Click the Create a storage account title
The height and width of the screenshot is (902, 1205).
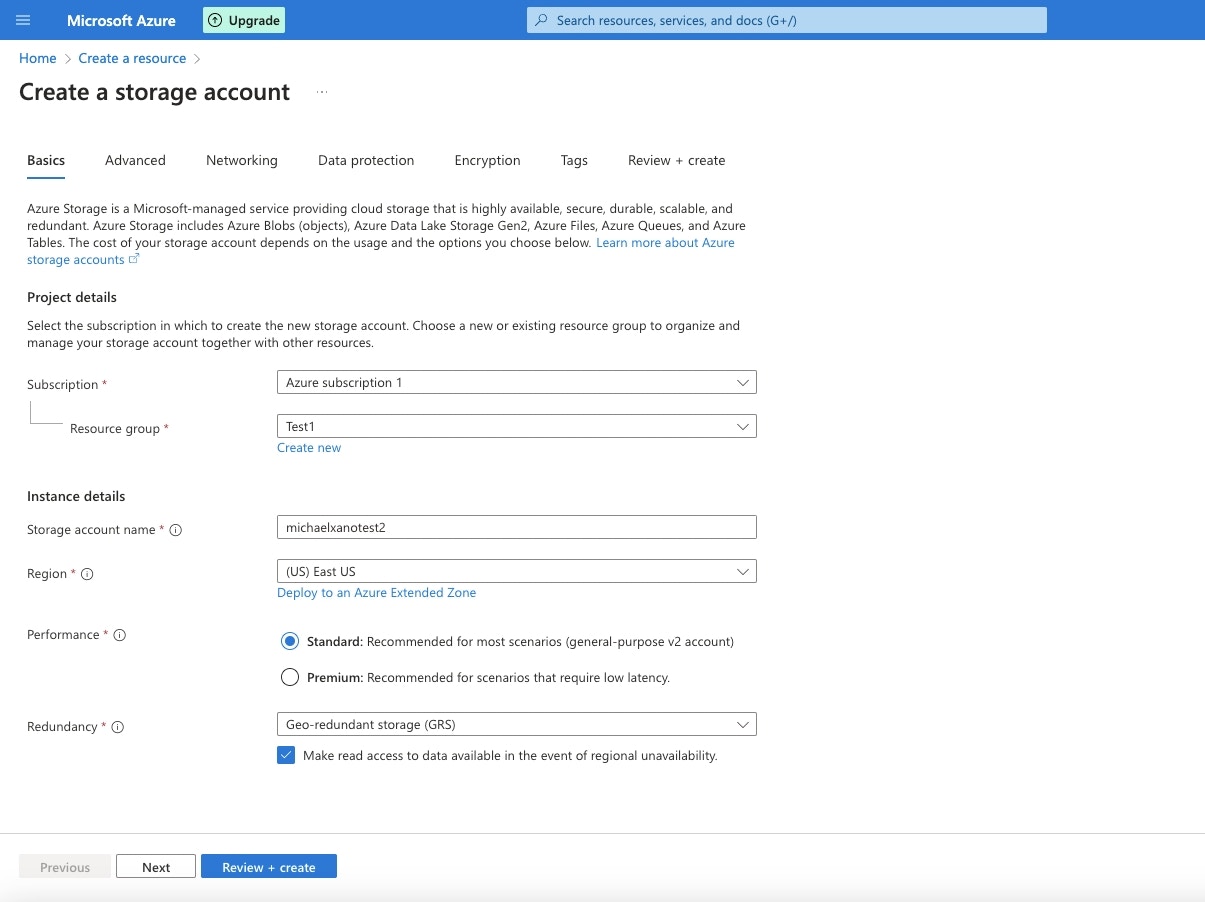click(x=154, y=92)
